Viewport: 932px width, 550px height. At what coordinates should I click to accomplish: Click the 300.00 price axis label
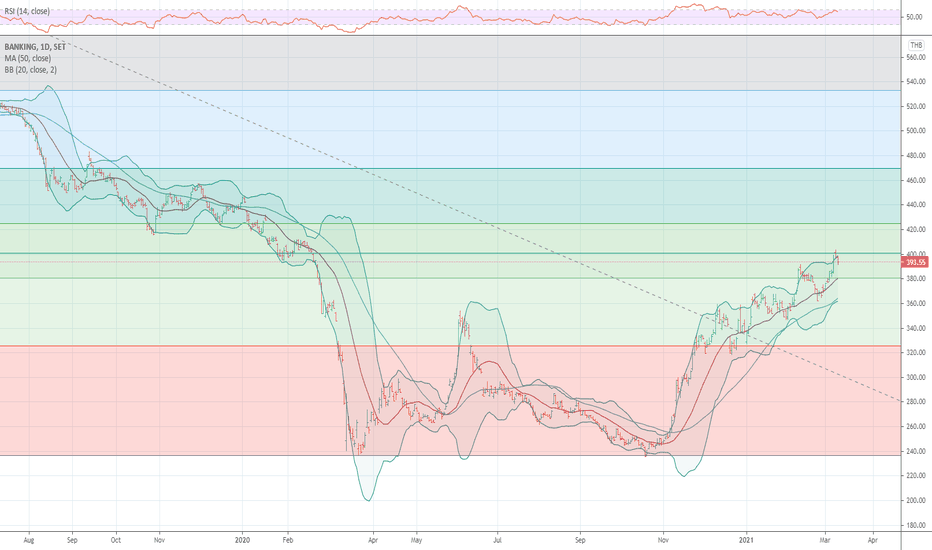[916, 377]
